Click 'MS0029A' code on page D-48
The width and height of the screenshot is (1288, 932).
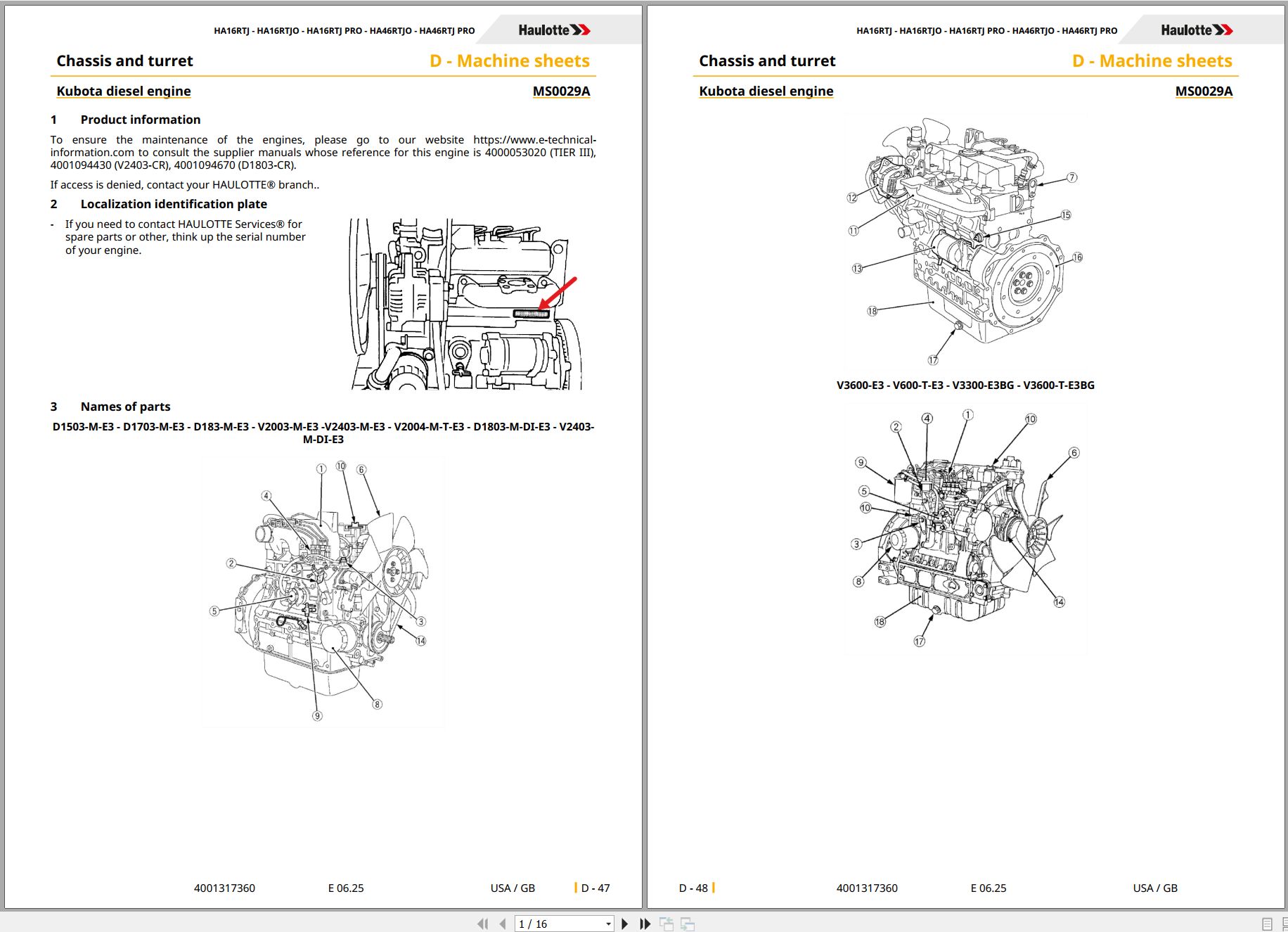(1204, 91)
